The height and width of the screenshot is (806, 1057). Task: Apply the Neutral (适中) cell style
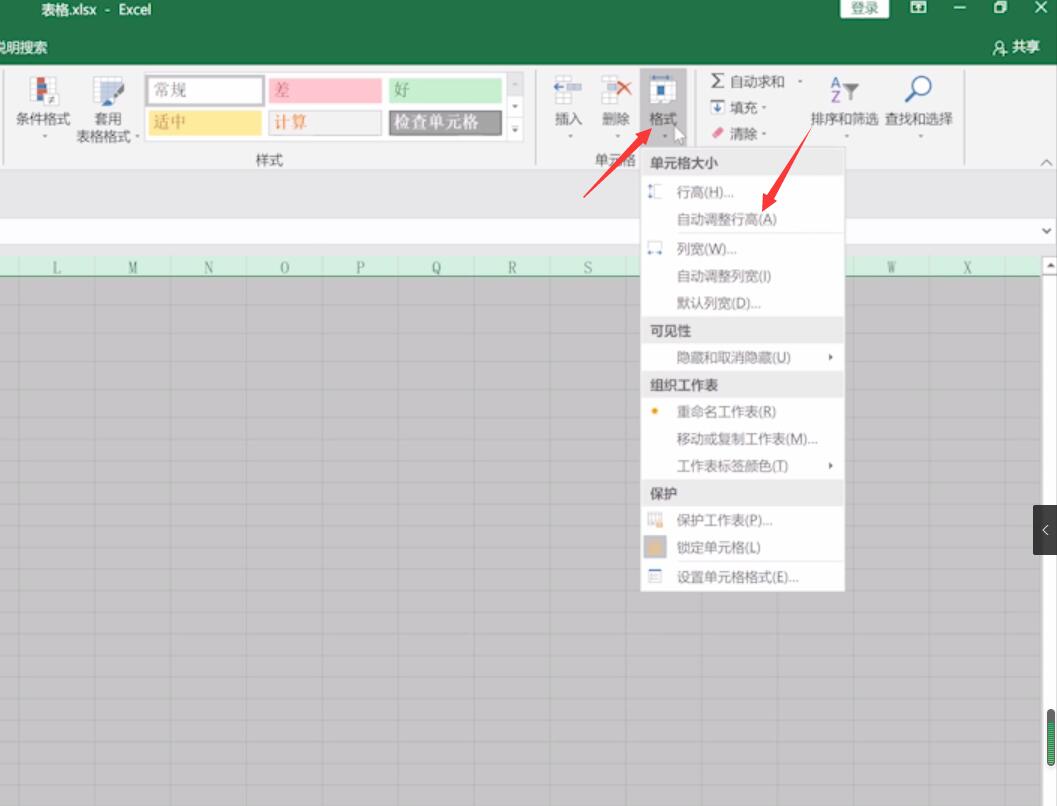(205, 122)
